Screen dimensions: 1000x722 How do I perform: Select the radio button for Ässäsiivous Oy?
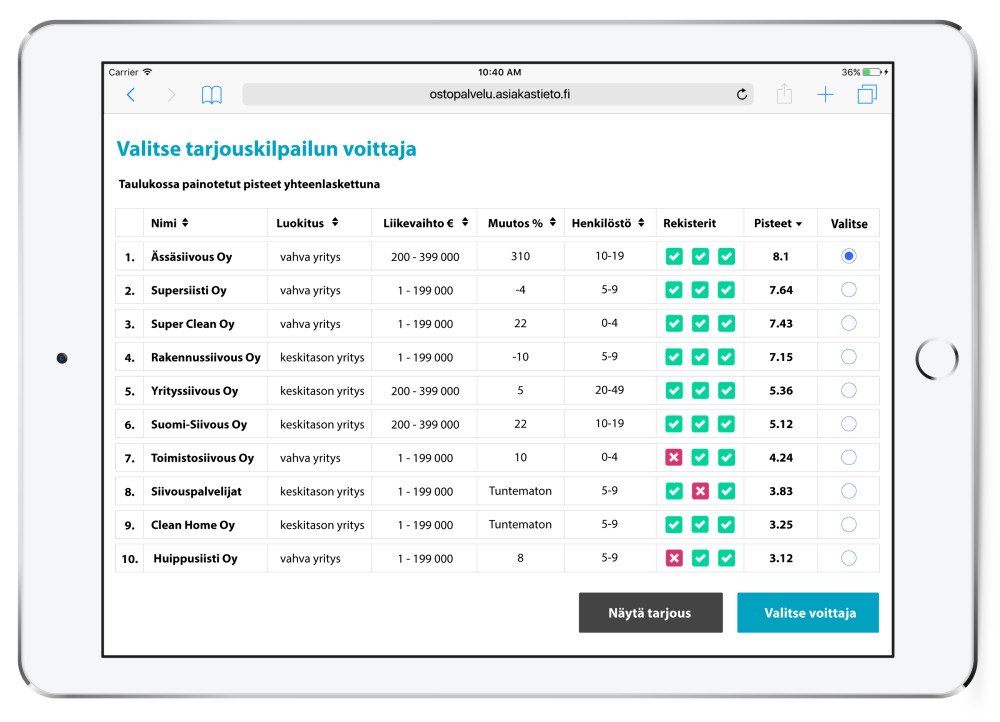click(848, 256)
